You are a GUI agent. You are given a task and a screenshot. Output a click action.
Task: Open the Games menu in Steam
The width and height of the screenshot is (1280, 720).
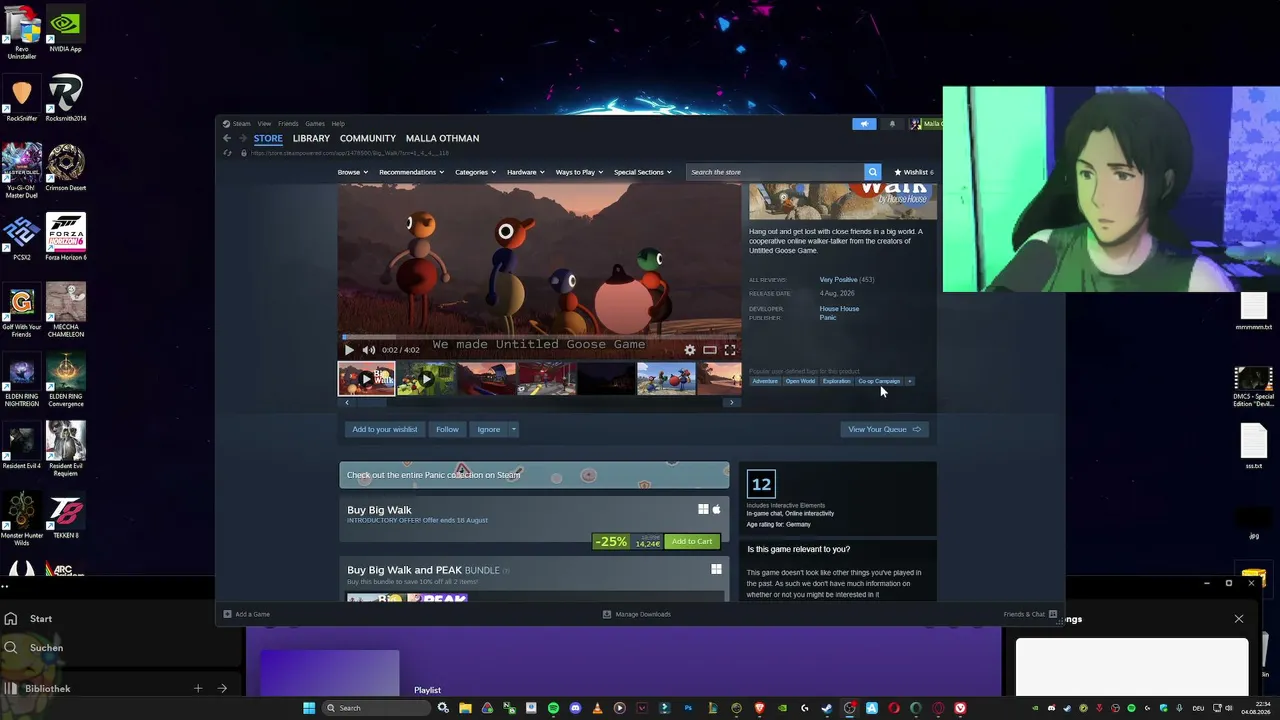(x=315, y=124)
